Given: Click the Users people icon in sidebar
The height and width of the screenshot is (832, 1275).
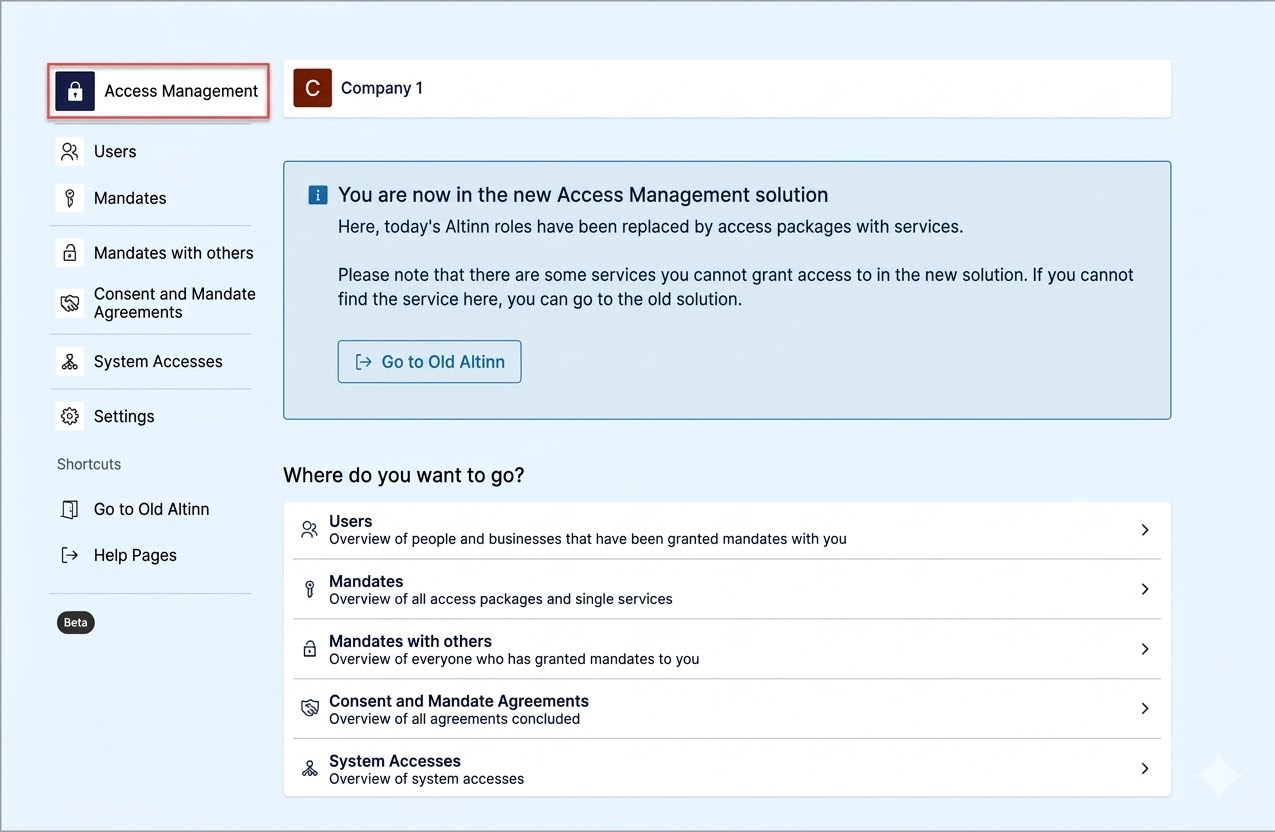Looking at the screenshot, I should click(x=69, y=152).
